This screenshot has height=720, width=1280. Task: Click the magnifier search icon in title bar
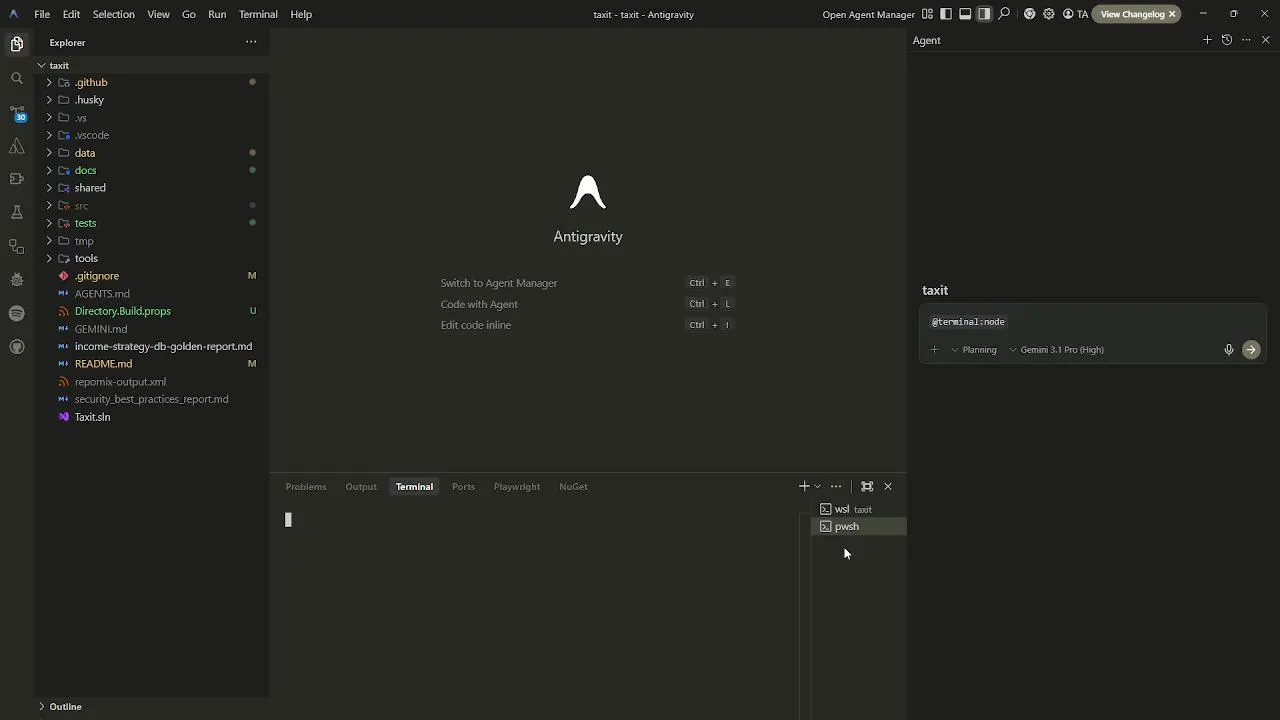click(1004, 14)
